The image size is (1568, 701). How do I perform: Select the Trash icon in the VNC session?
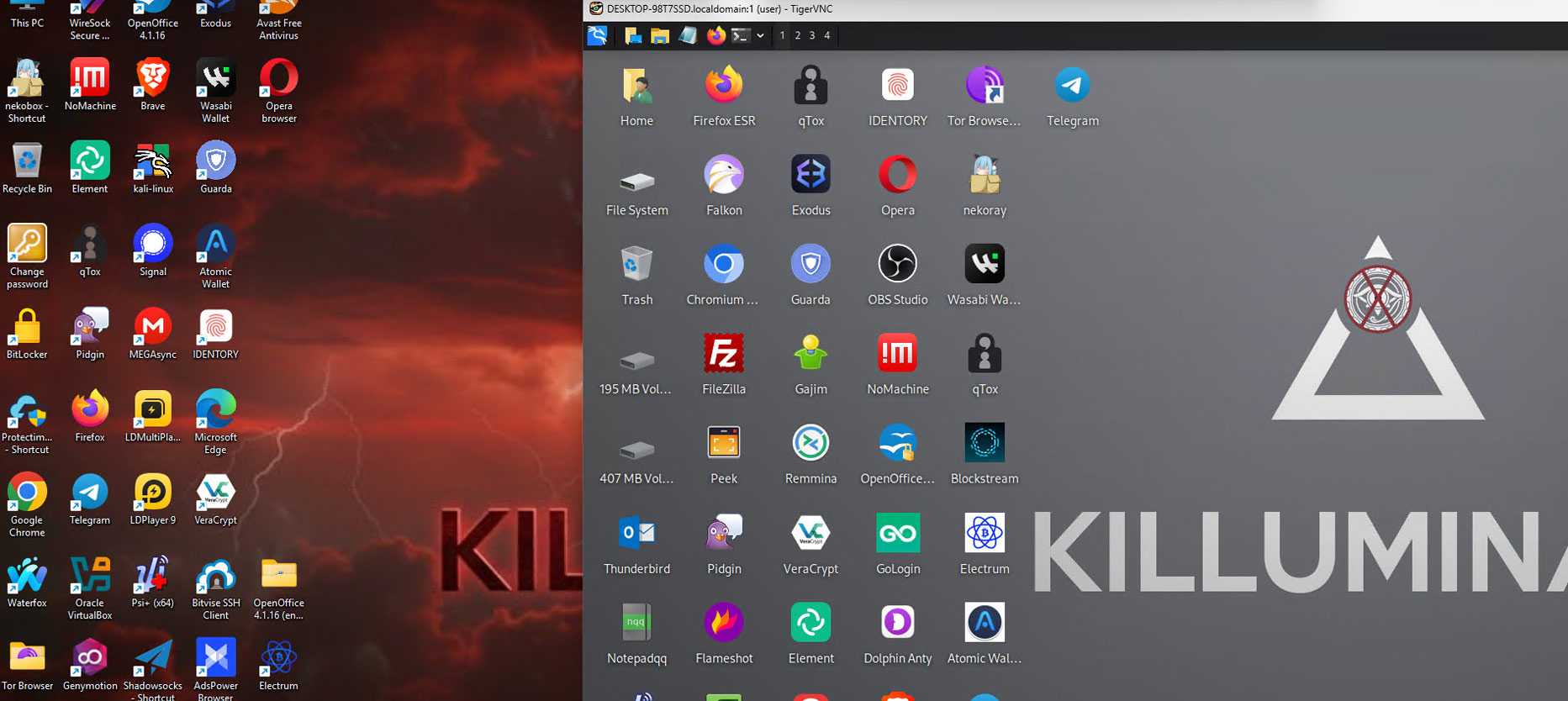(637, 275)
